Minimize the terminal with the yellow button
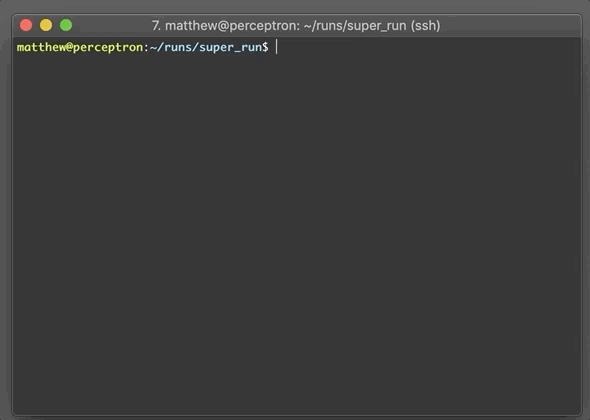 pos(46,25)
